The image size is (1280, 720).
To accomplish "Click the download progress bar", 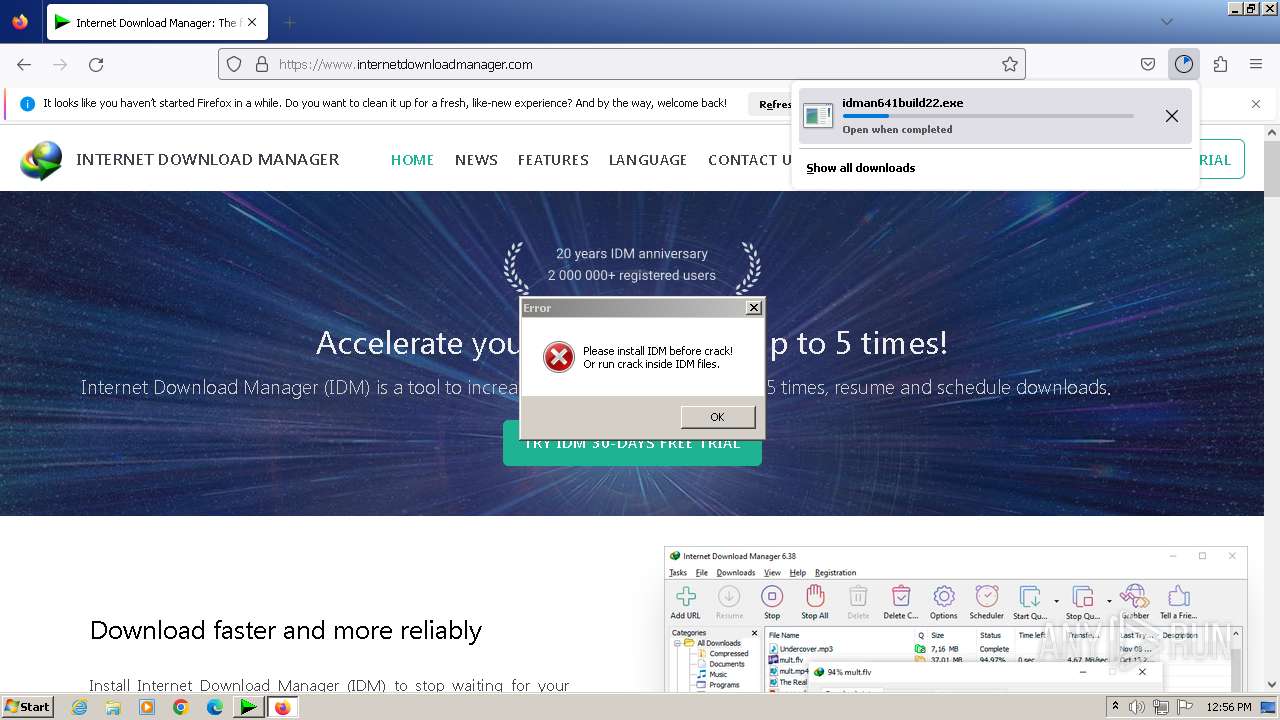I will [988, 116].
